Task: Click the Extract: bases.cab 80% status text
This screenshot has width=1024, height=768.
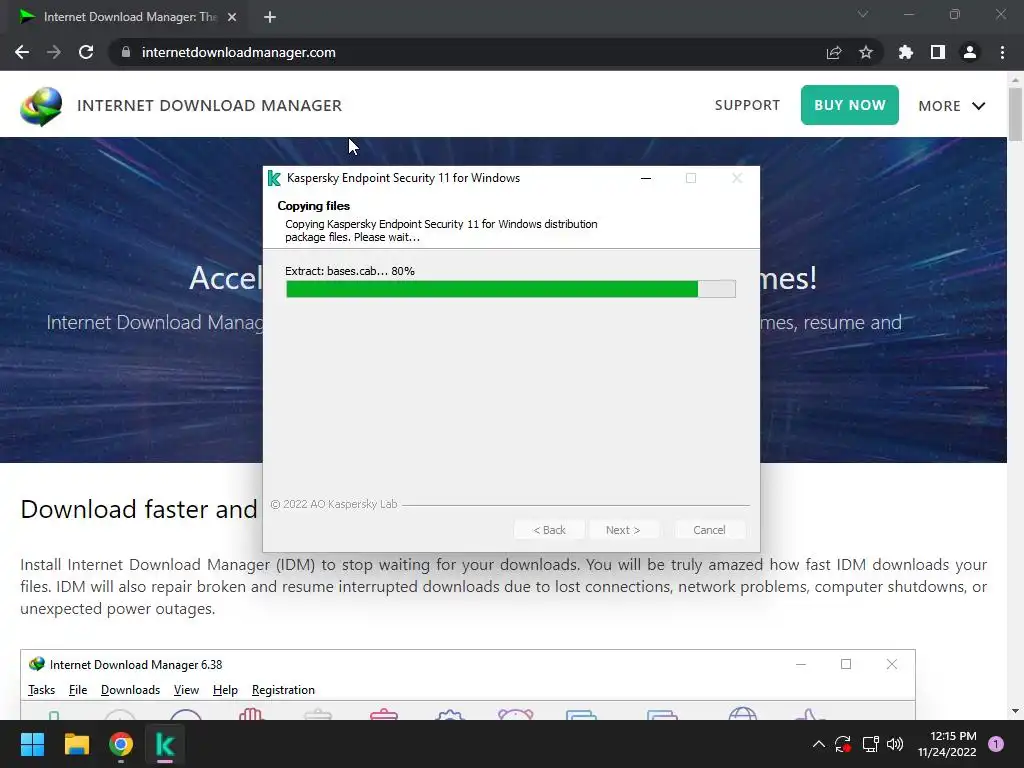Action: pyautogui.click(x=350, y=271)
